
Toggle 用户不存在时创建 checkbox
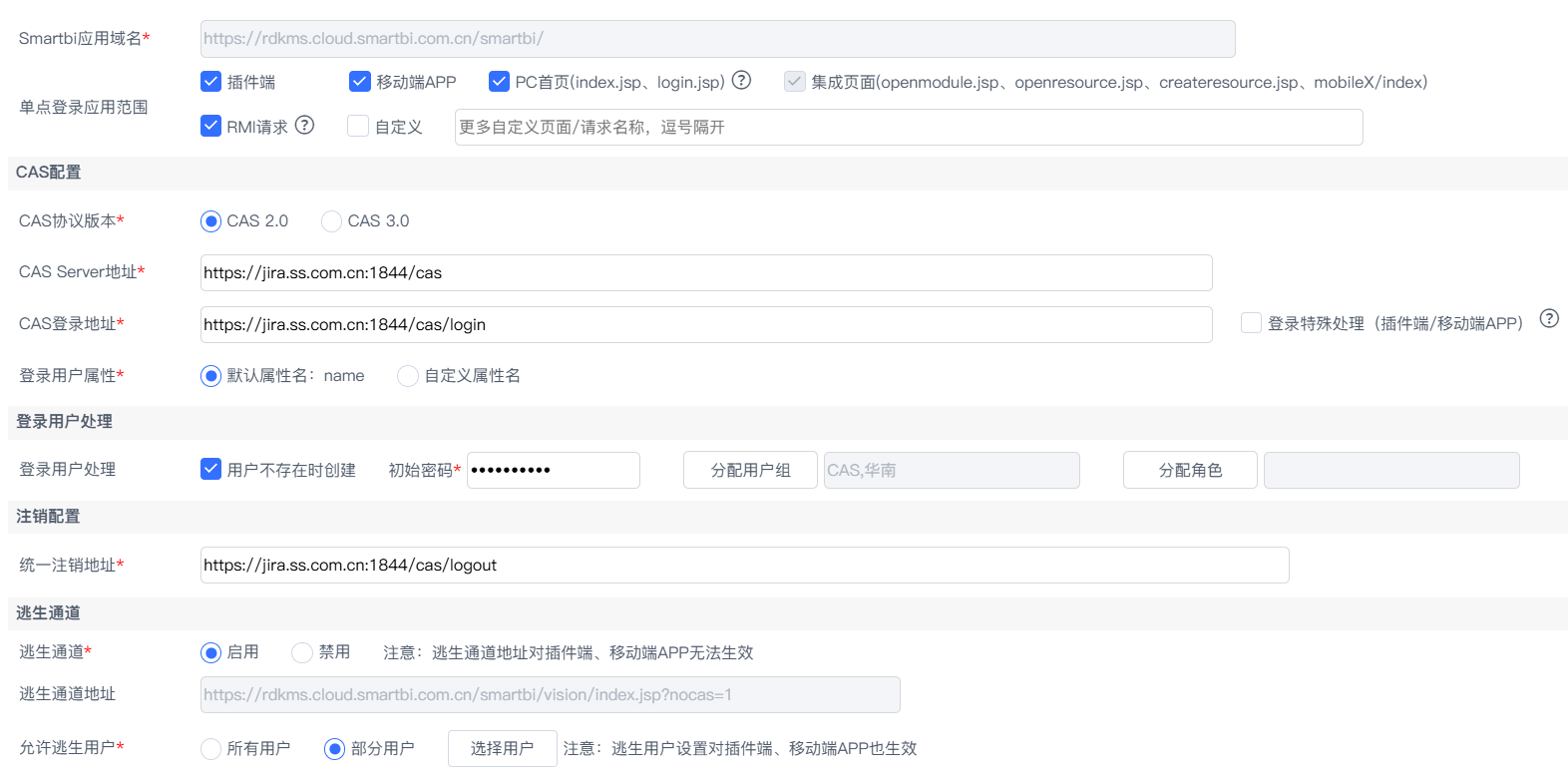click(x=210, y=469)
